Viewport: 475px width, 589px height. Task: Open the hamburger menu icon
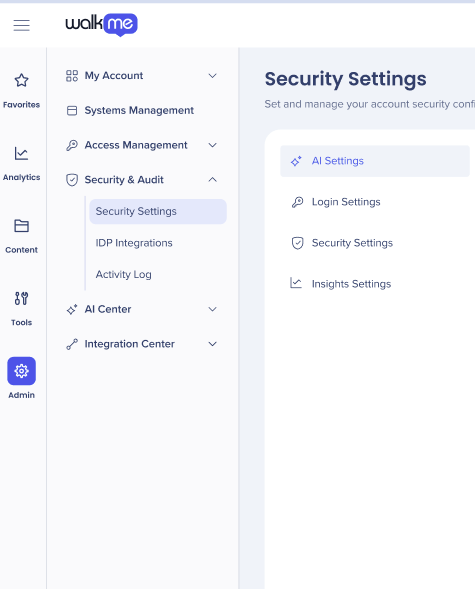tap(21, 25)
